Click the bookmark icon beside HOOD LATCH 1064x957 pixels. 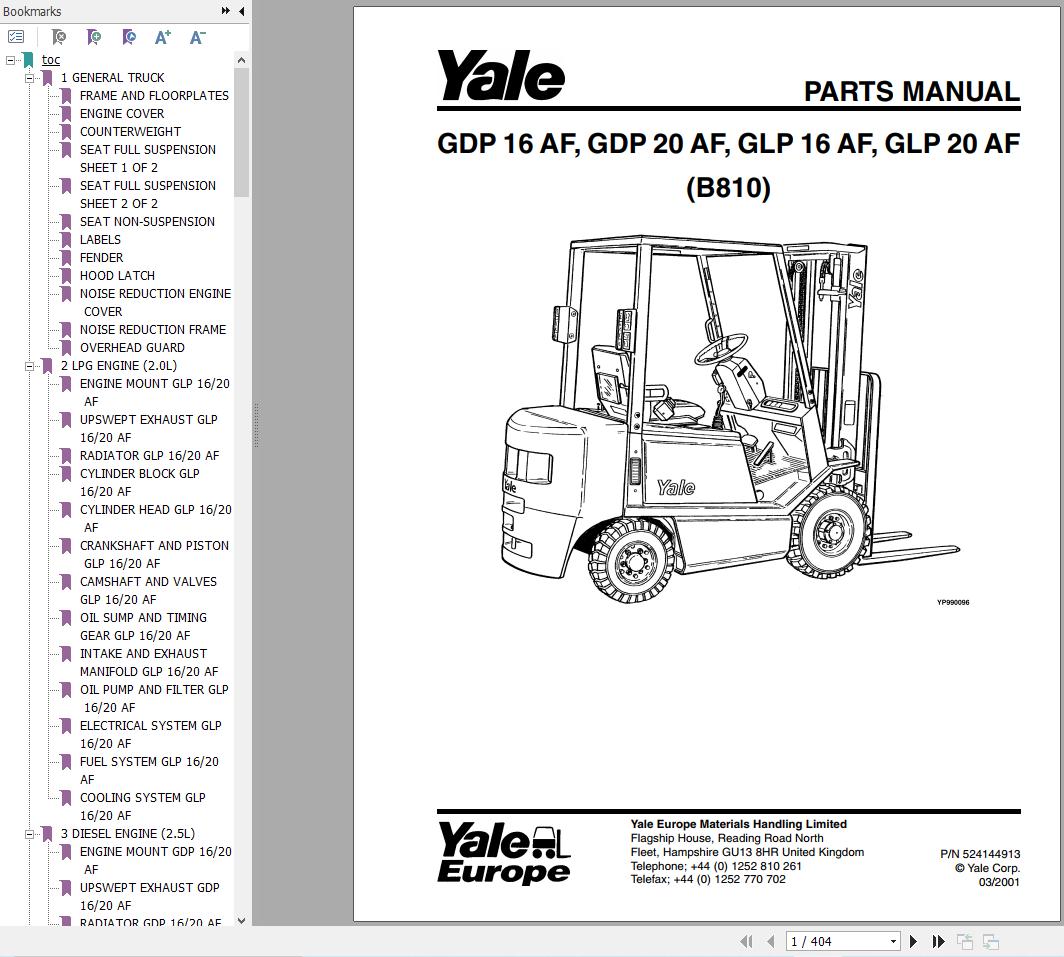66,276
